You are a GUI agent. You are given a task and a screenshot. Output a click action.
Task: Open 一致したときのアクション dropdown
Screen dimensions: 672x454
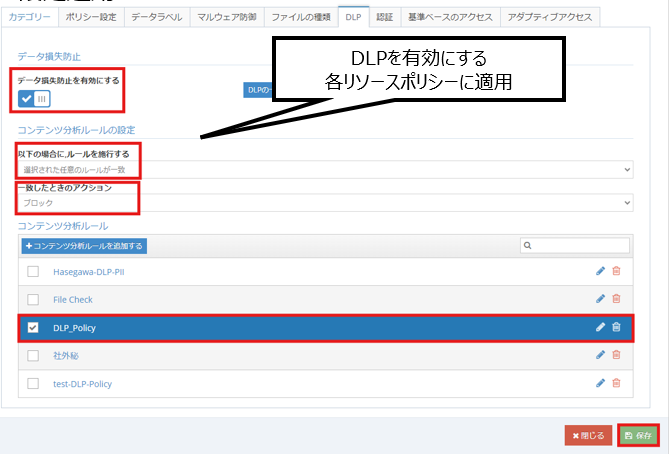326,203
